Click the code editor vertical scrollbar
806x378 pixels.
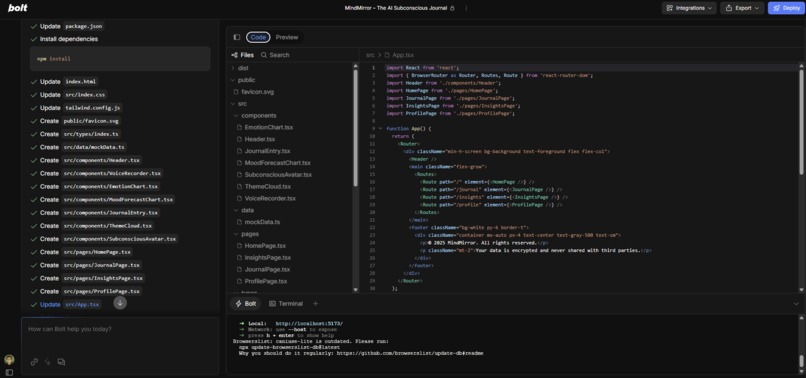pos(801,122)
